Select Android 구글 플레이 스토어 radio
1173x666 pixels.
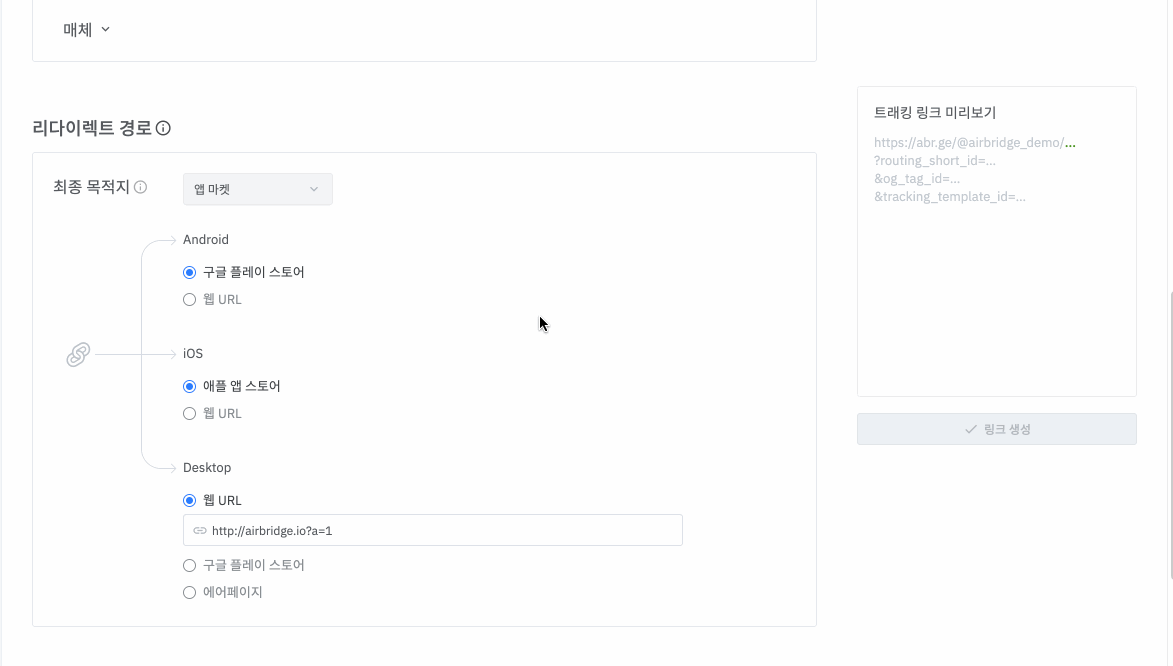[x=189, y=272]
